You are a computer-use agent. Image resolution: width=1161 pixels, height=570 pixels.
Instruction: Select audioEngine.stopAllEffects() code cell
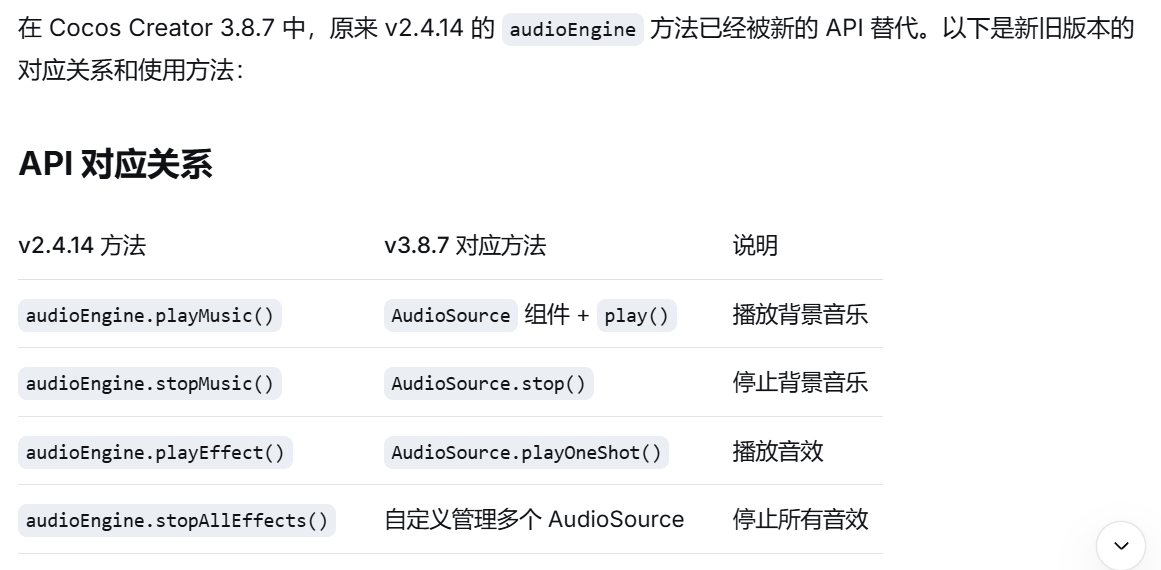click(x=177, y=520)
